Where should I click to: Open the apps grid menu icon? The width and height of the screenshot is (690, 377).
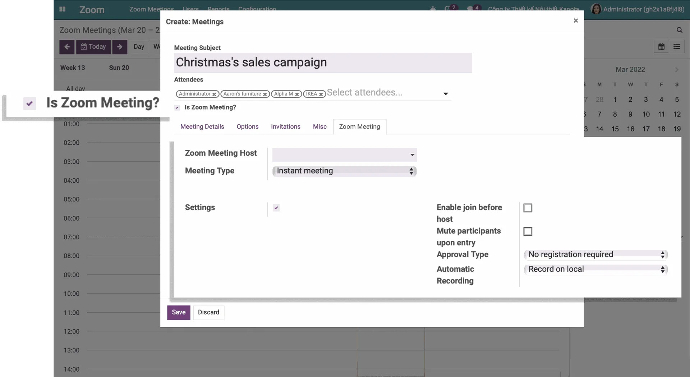pos(62,9)
